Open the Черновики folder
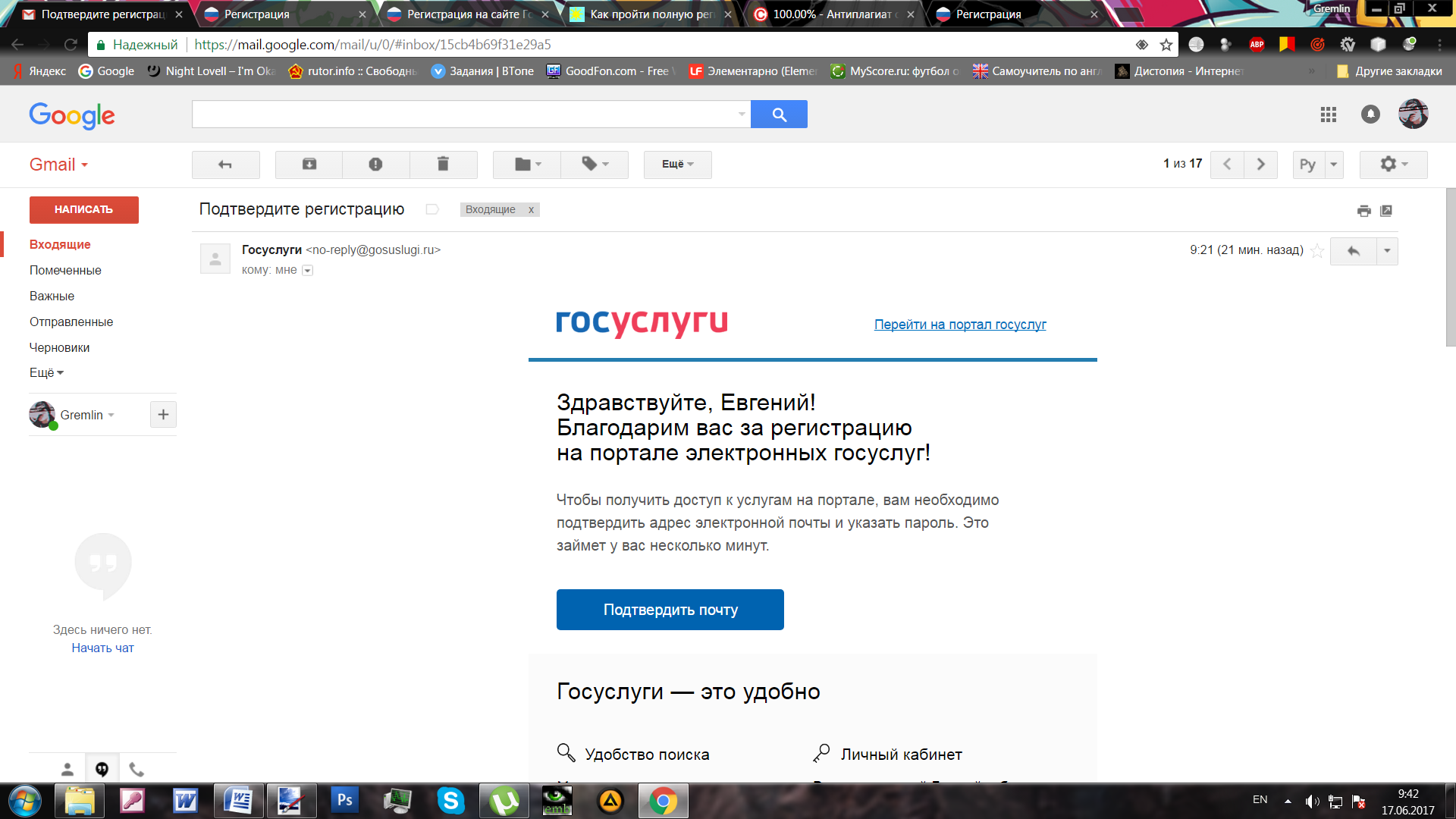 [59, 348]
